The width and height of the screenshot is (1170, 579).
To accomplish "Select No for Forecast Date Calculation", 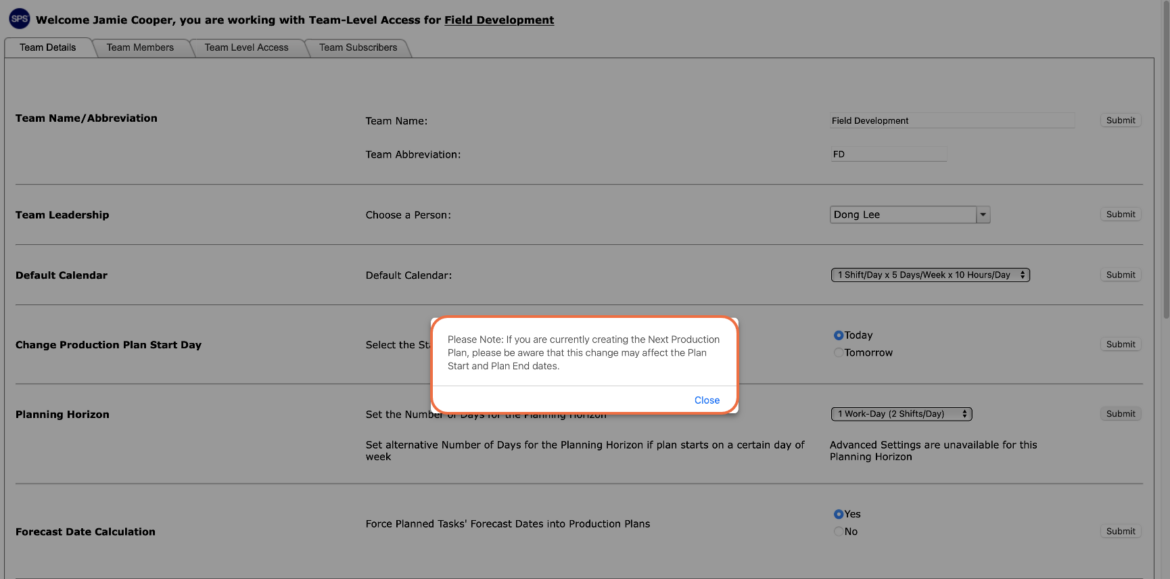I will coord(839,532).
